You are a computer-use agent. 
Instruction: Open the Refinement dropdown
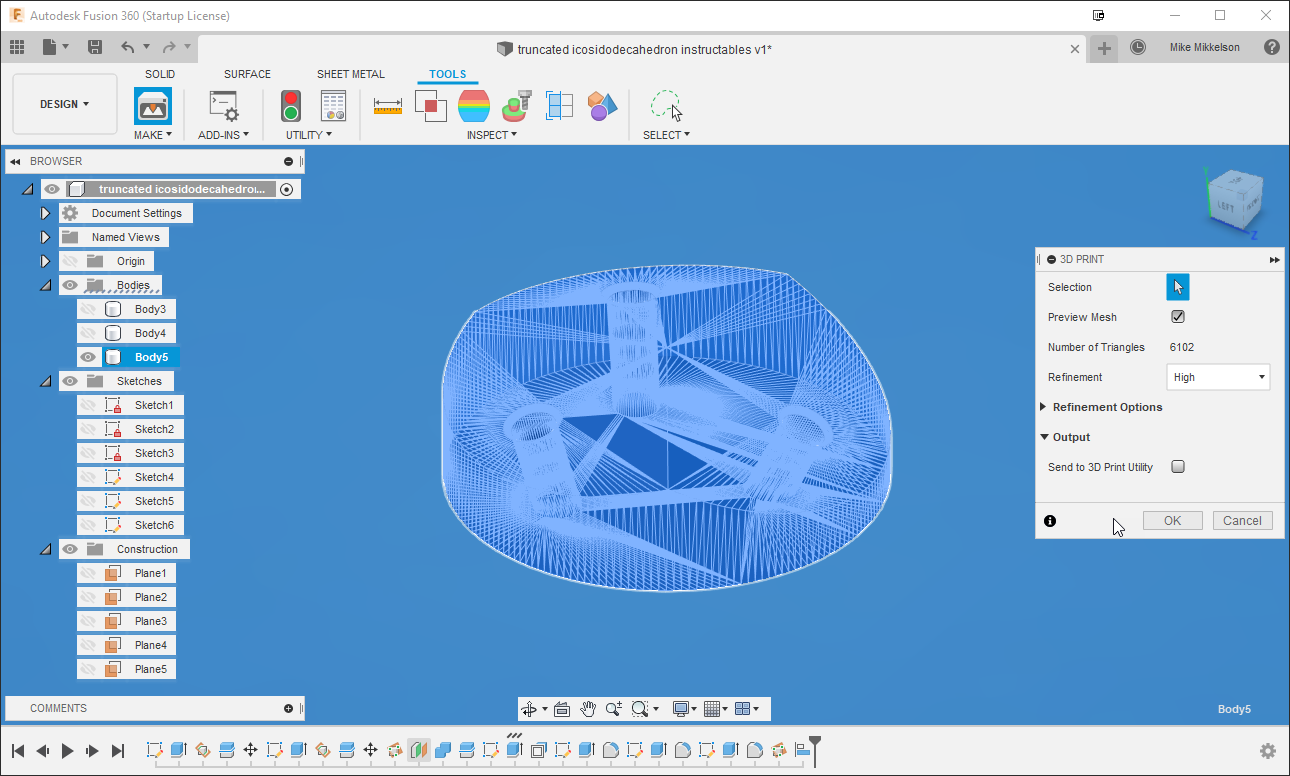pos(1218,377)
